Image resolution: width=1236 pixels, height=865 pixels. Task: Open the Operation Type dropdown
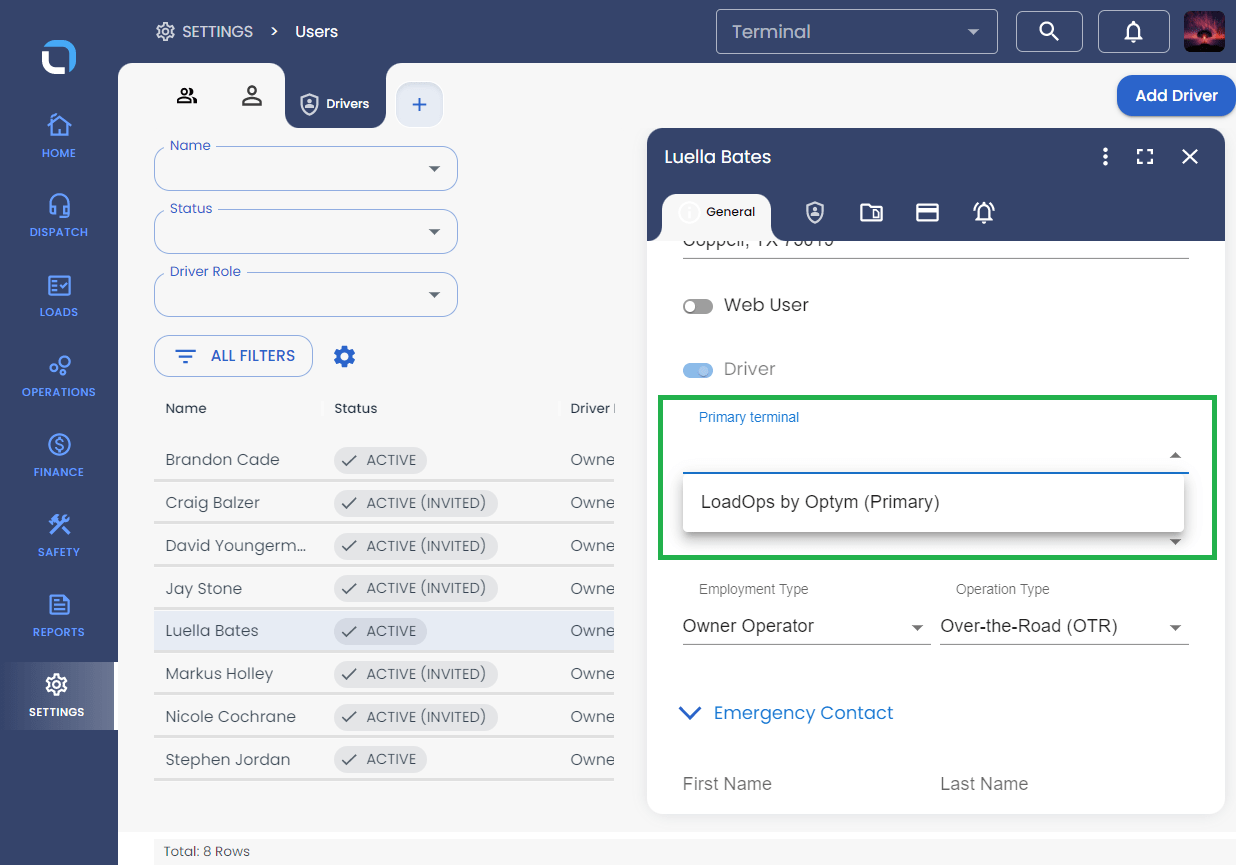1064,627
